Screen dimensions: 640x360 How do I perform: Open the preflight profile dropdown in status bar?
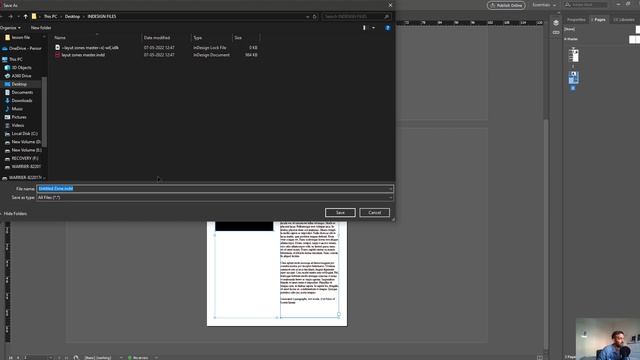[156, 358]
